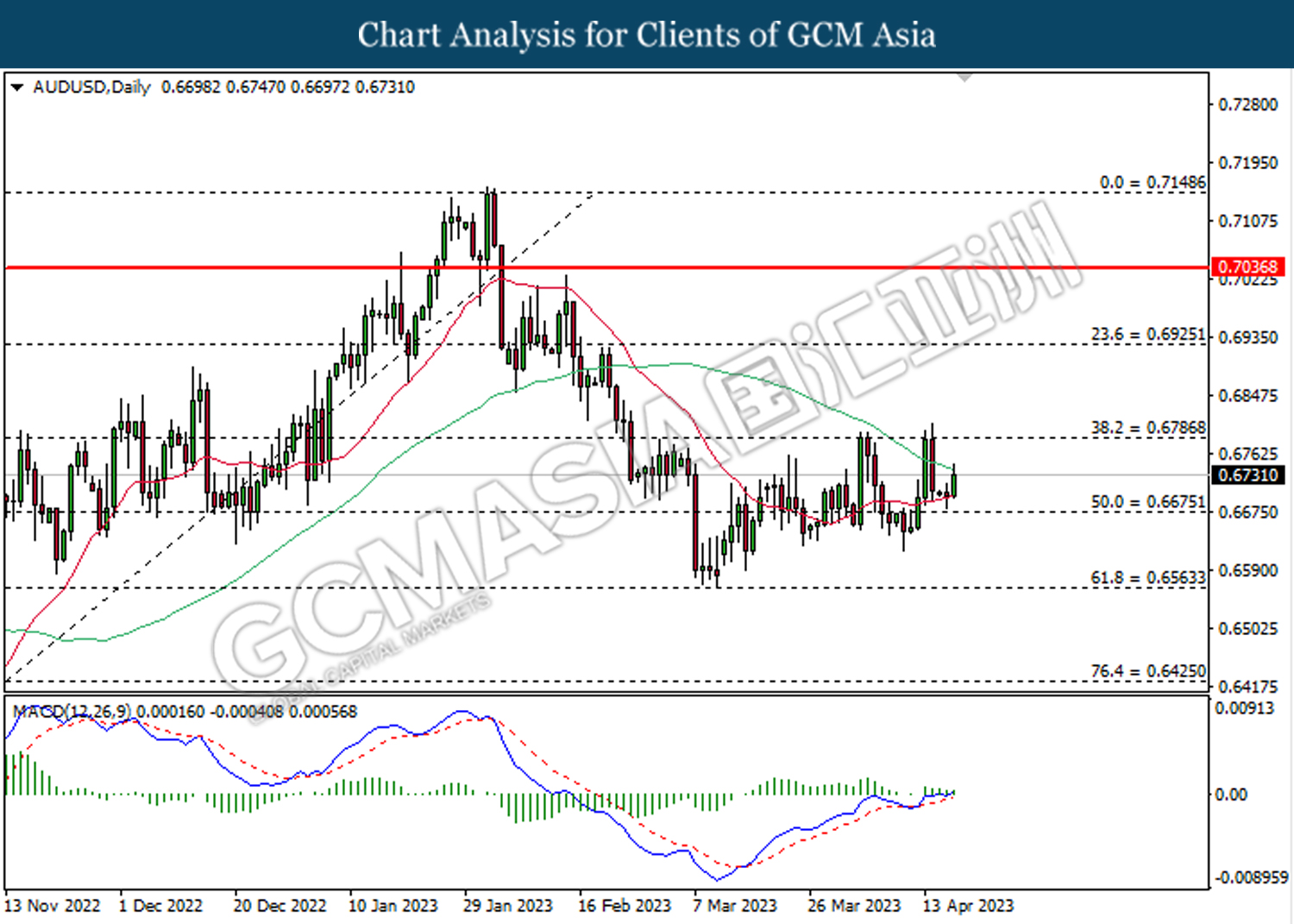Click the price axis value 0.68475
The height and width of the screenshot is (924, 1294).
pos(1247,396)
